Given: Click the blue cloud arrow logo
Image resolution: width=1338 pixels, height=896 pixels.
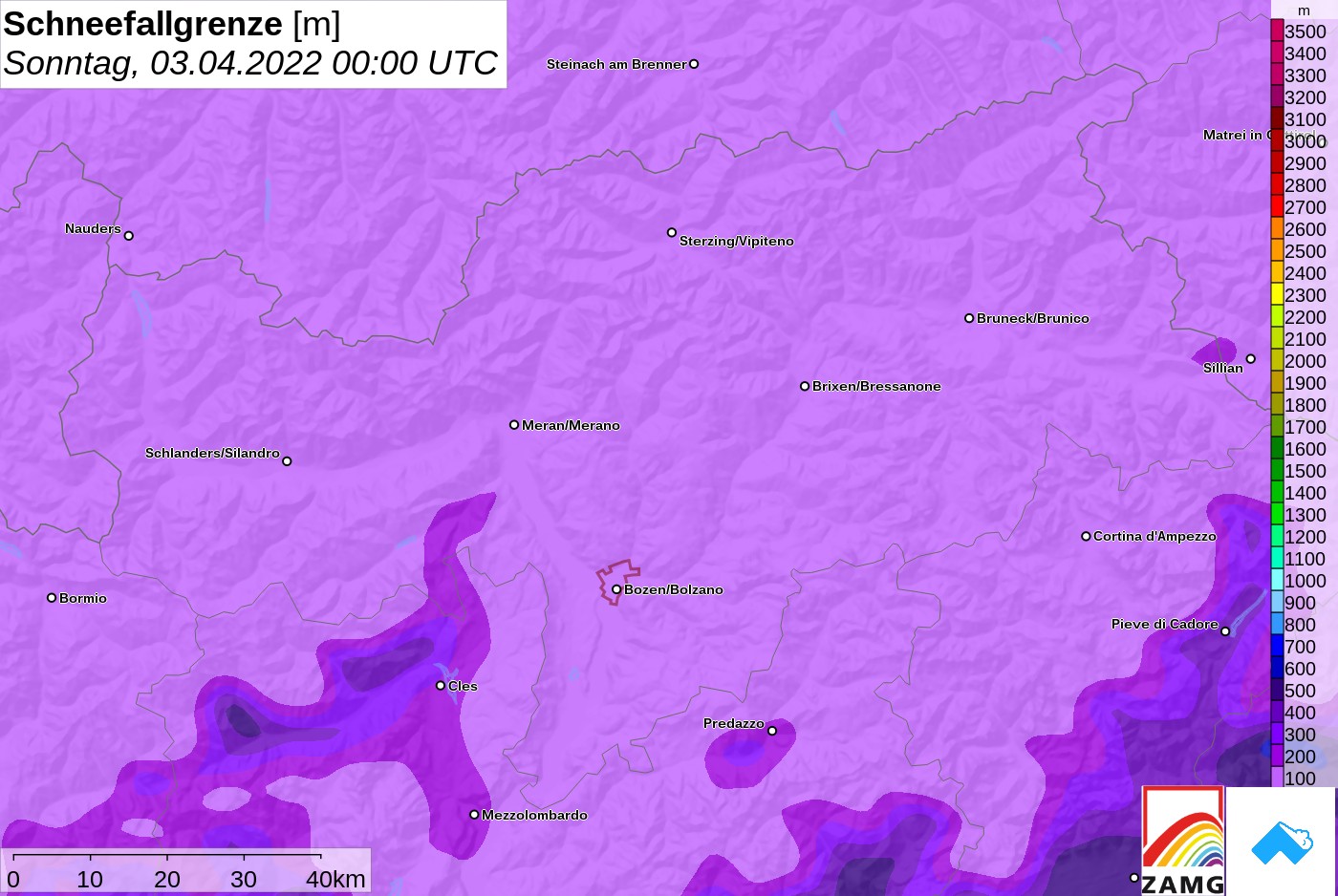Looking at the screenshot, I should click(1283, 843).
